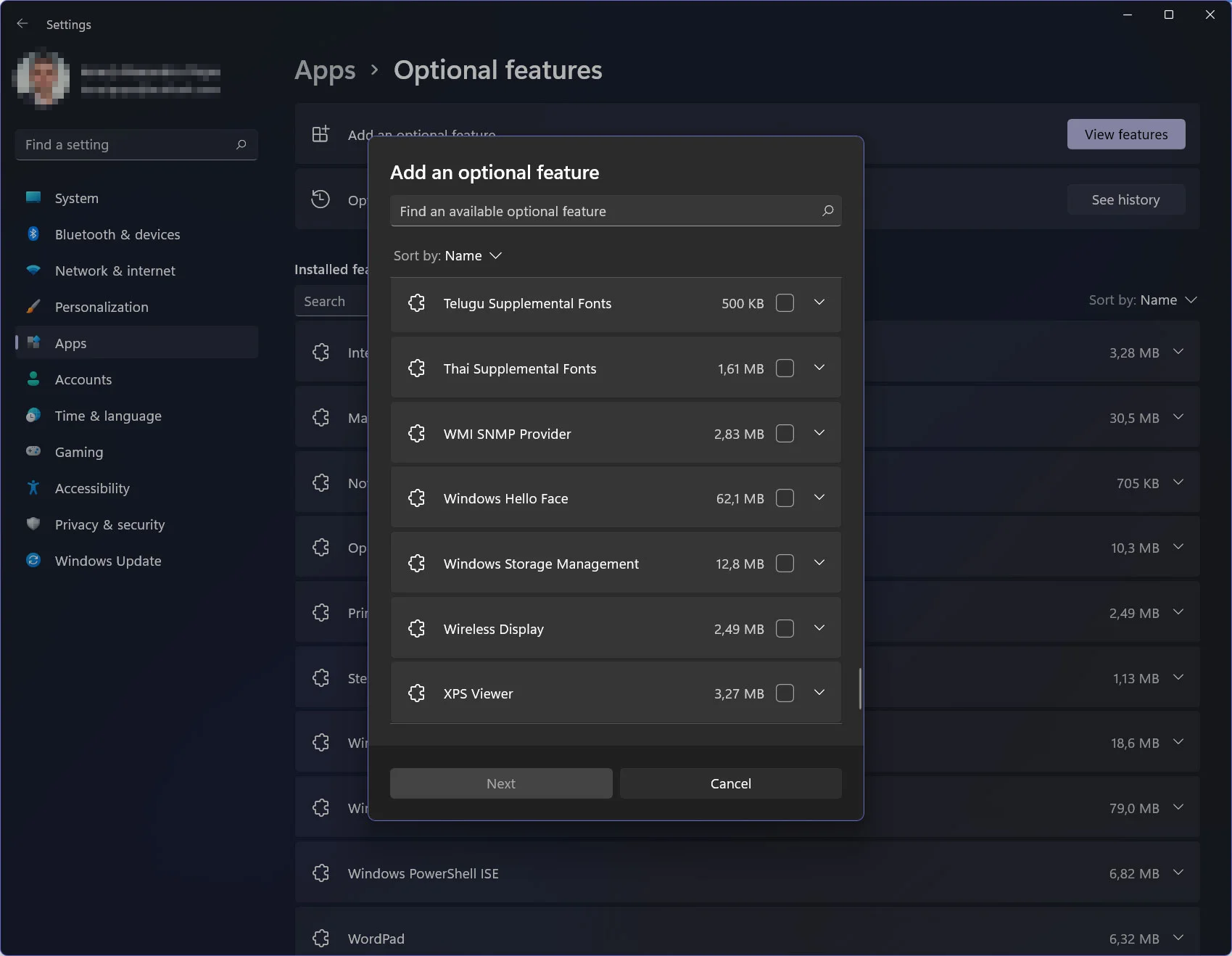Click the WMI SNMP Provider gear icon

tap(417, 434)
